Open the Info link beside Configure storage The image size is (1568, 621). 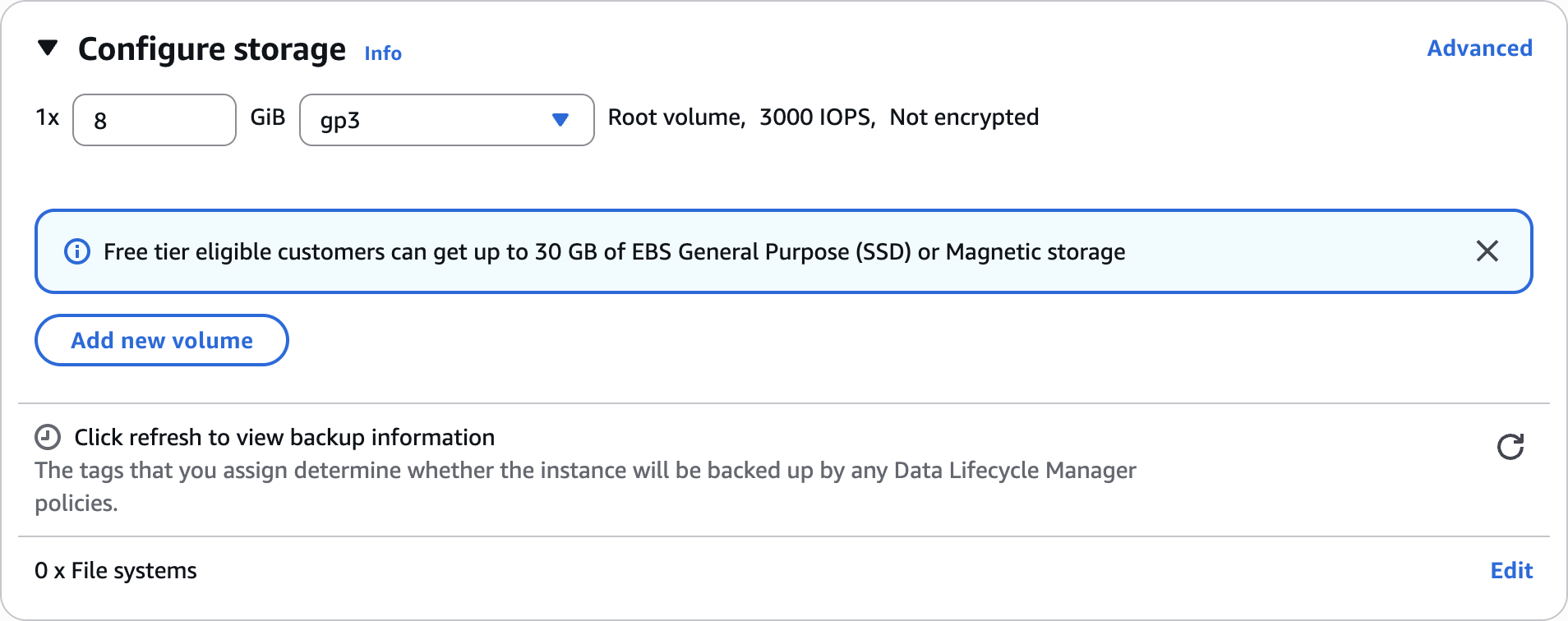[383, 53]
